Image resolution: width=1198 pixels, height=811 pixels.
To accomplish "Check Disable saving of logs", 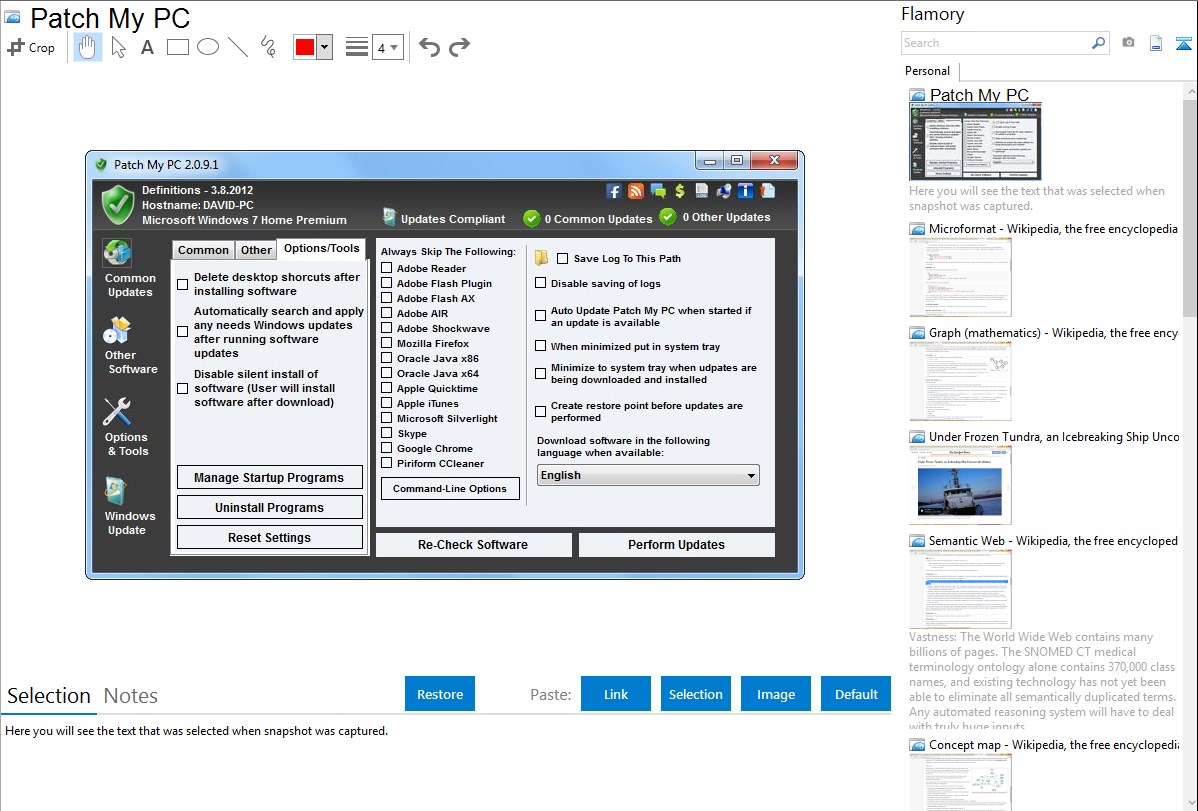I will tap(541, 283).
